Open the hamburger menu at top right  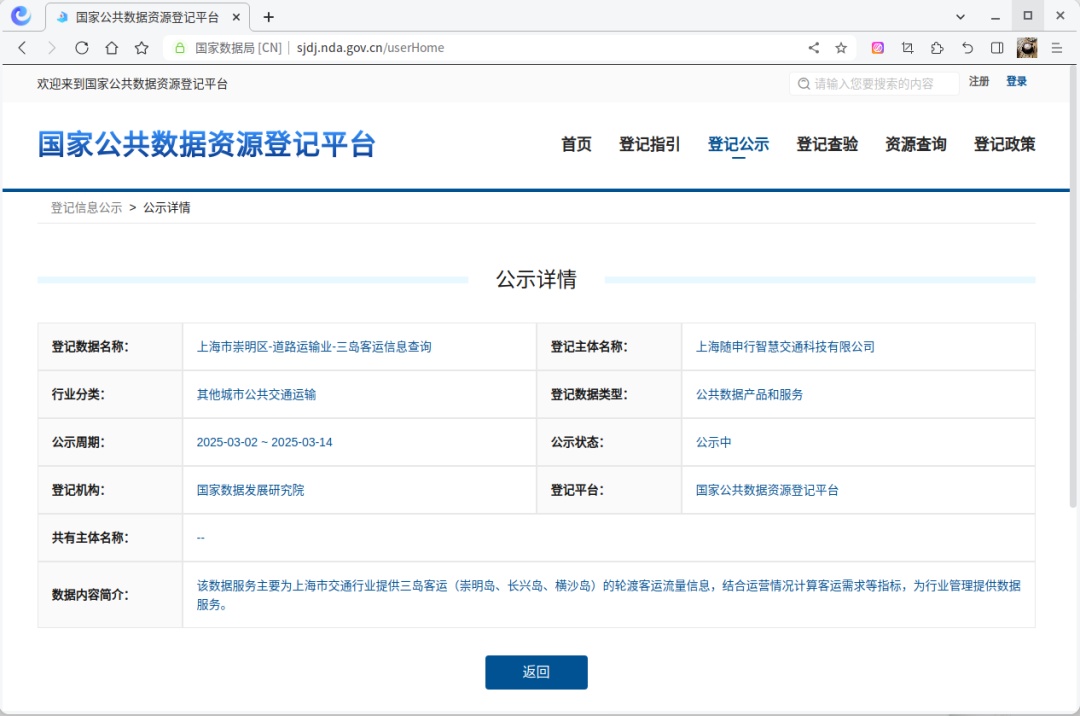tap(1056, 47)
